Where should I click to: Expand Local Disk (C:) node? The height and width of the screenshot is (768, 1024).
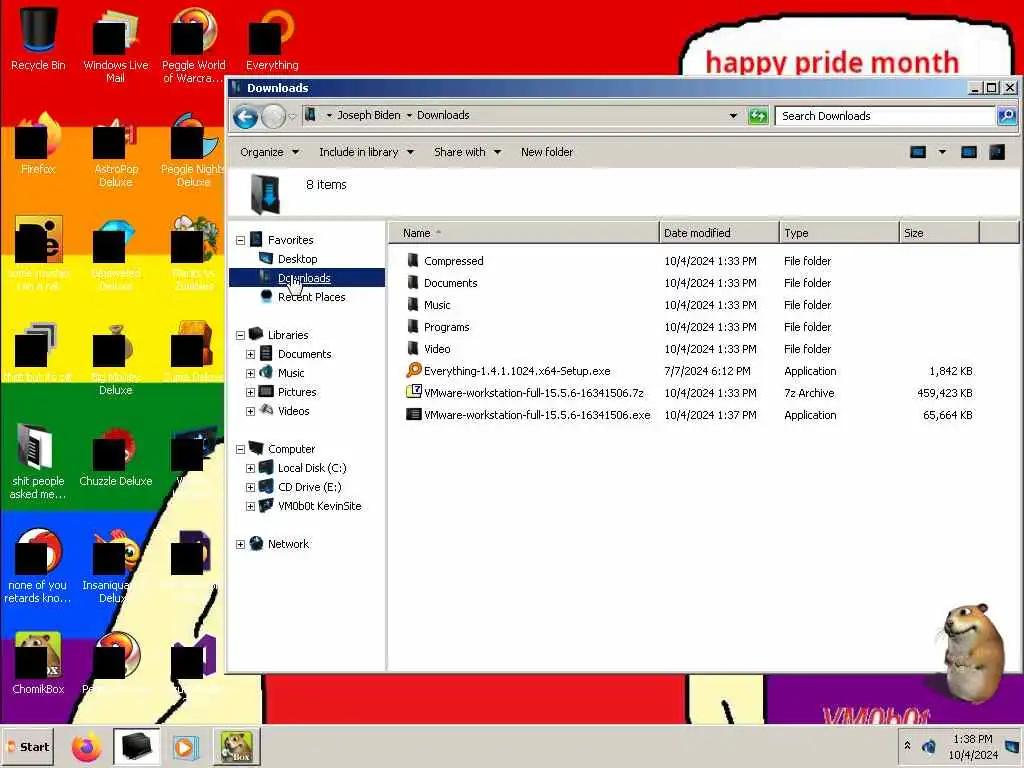click(250, 468)
